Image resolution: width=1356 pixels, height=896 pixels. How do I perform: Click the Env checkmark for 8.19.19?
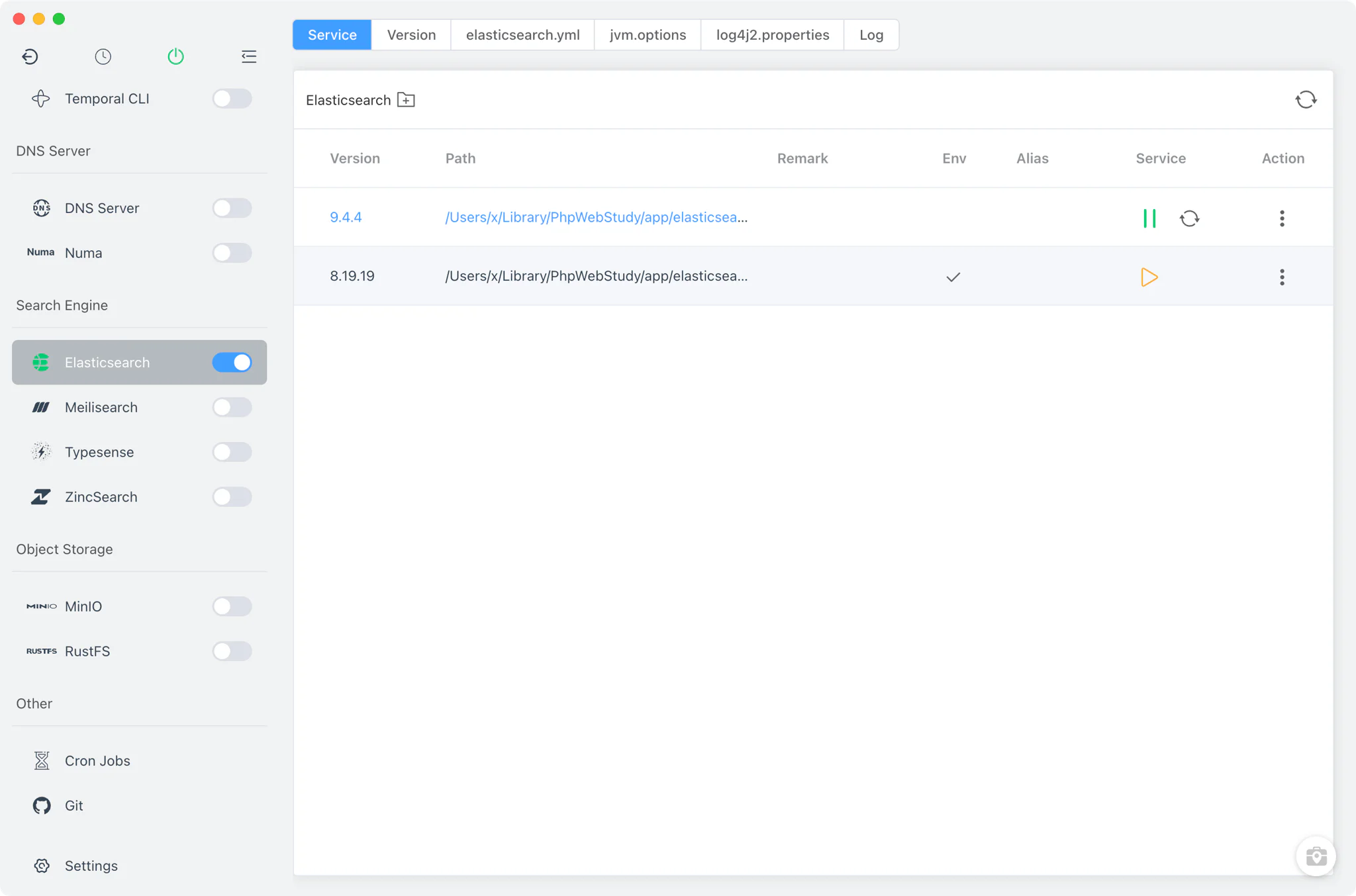[953, 277]
